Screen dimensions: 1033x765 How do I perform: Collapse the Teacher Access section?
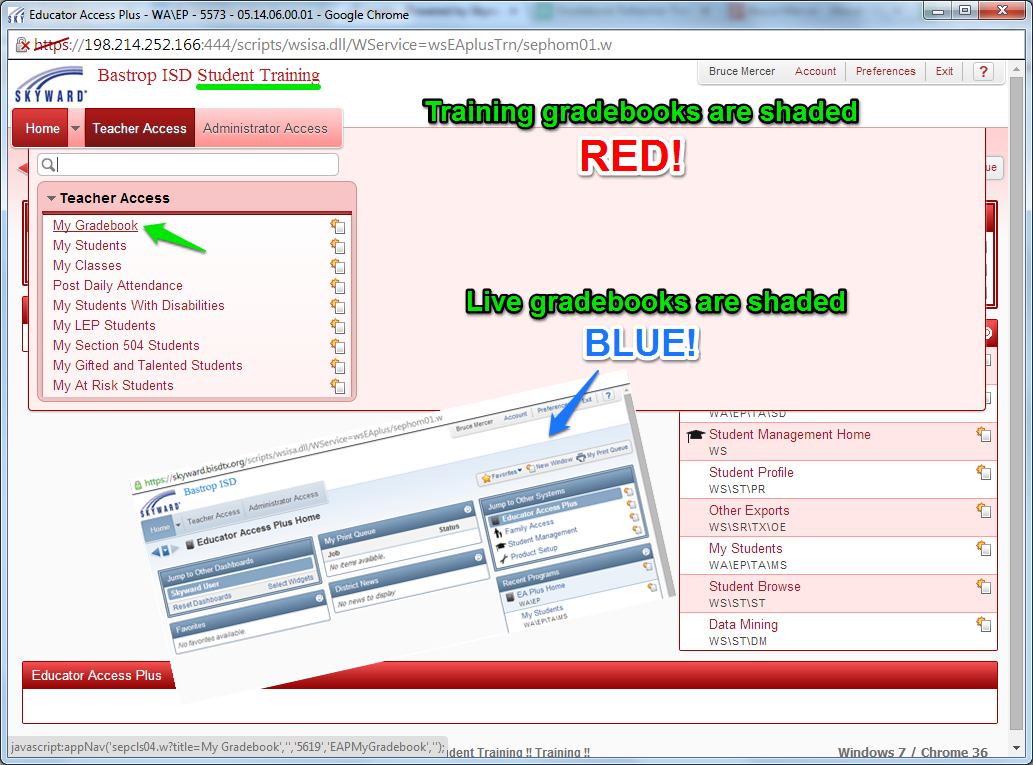tap(51, 198)
